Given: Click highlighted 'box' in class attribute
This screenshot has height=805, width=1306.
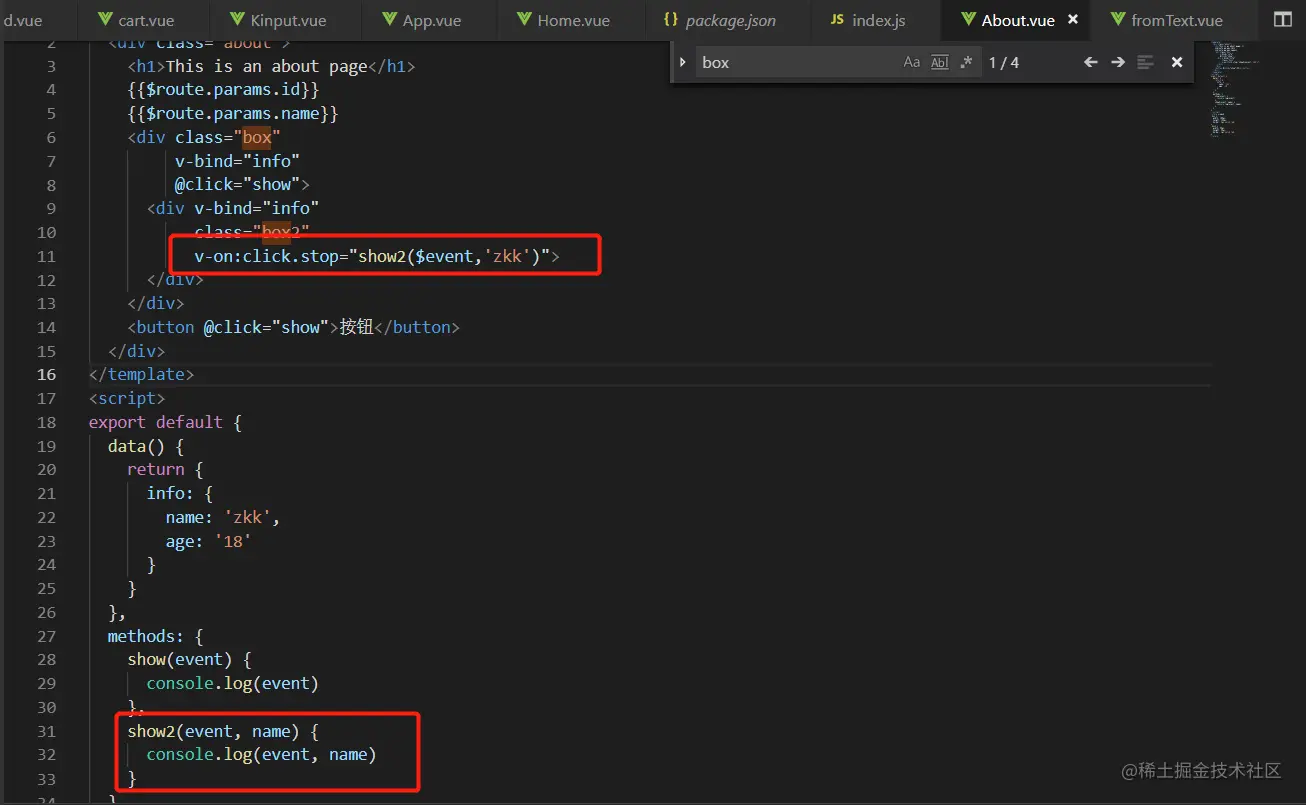Looking at the screenshot, I should tap(257, 137).
